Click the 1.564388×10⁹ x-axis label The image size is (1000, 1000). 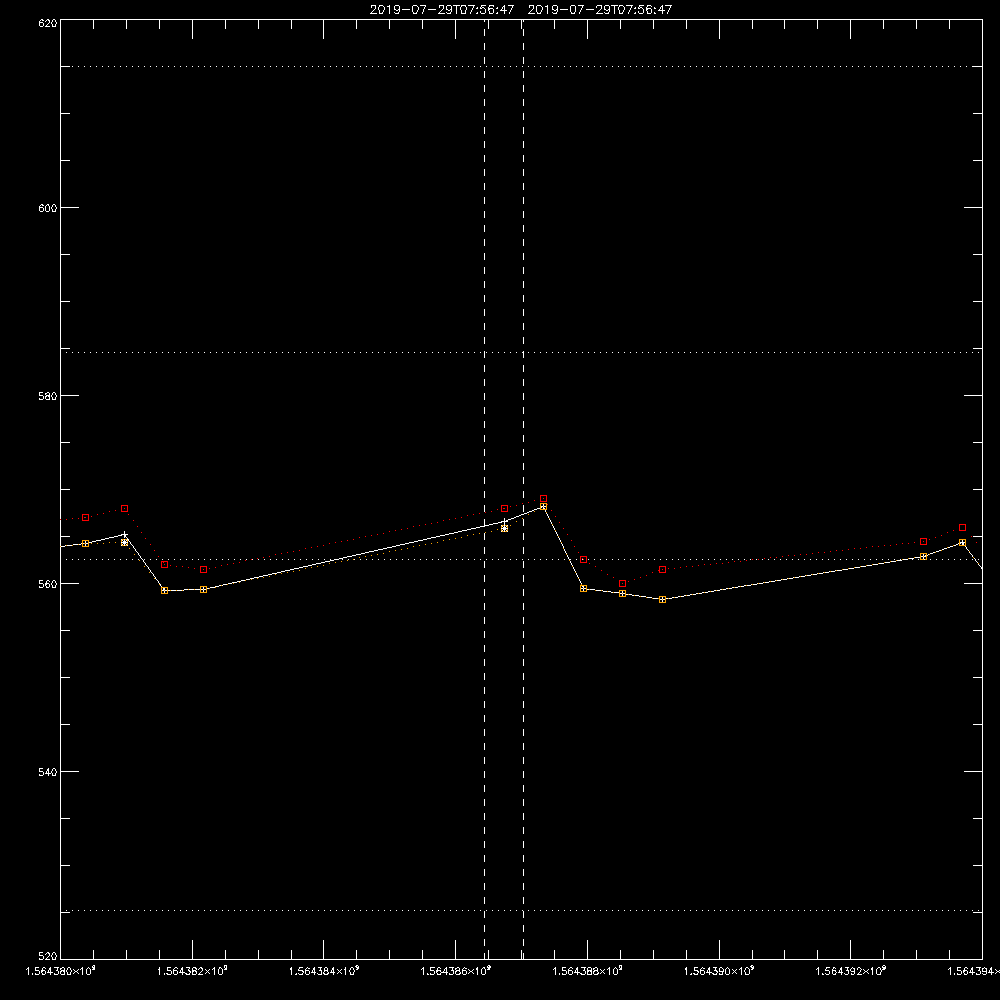point(587,971)
